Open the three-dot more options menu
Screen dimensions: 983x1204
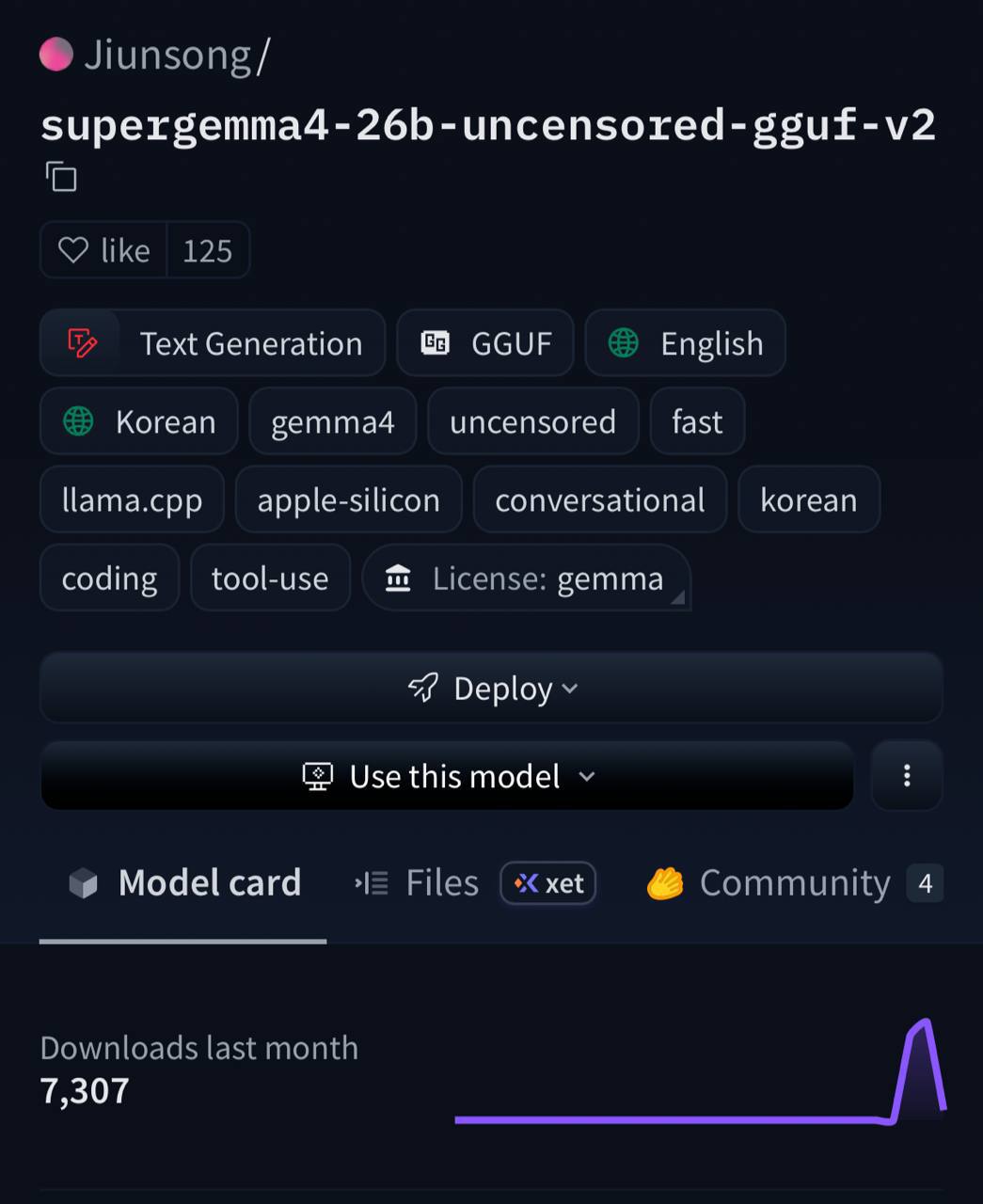click(907, 776)
